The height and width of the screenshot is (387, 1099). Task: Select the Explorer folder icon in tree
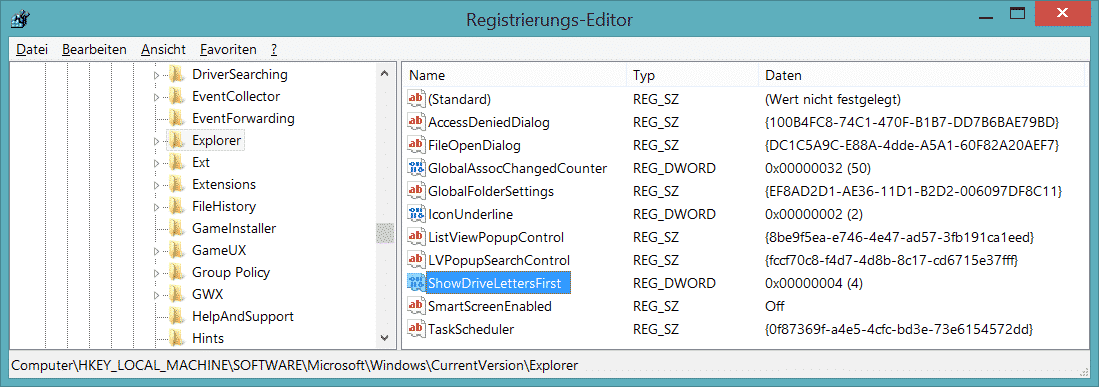pos(177,140)
